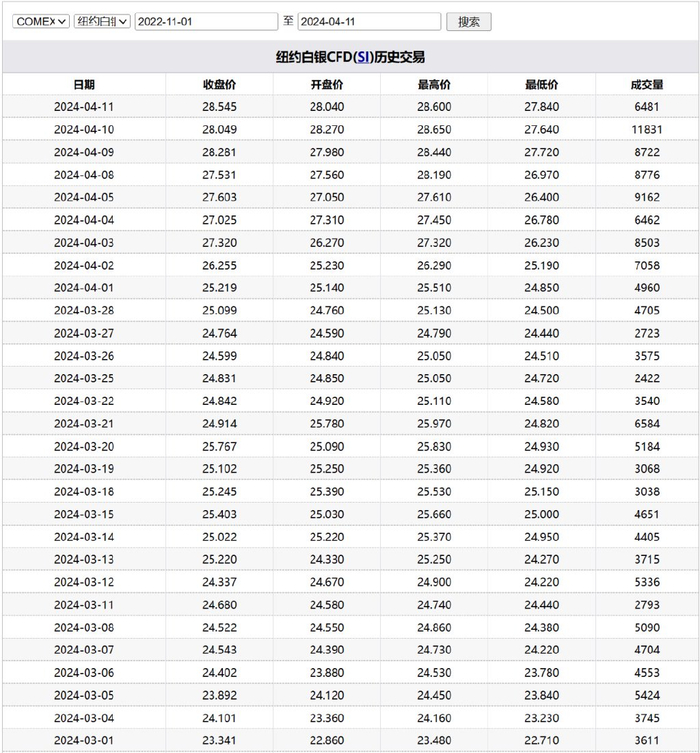Select closing price 24.680
The image size is (700, 753).
(219, 605)
